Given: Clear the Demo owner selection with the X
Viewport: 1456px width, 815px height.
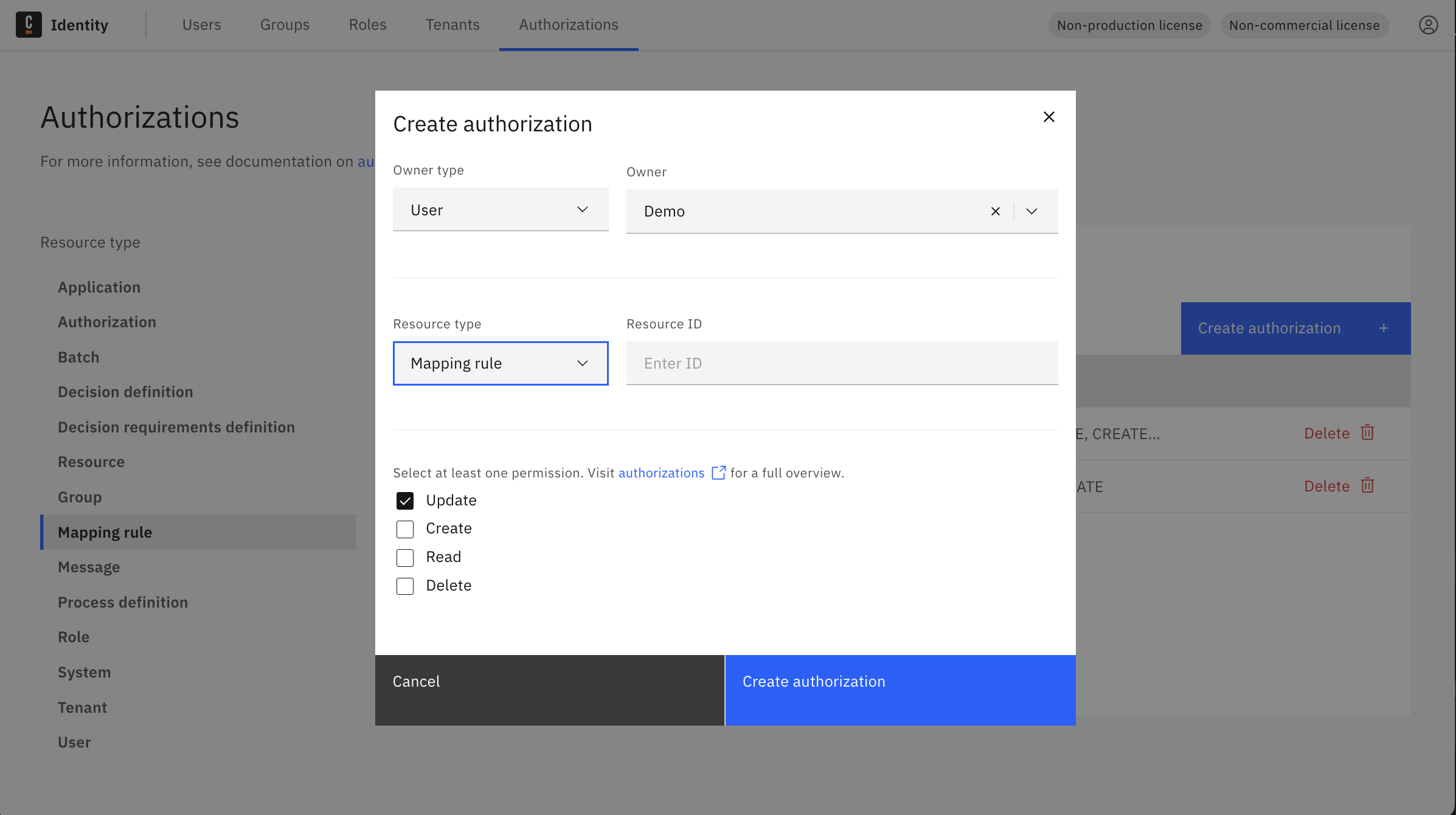Looking at the screenshot, I should click(x=996, y=211).
